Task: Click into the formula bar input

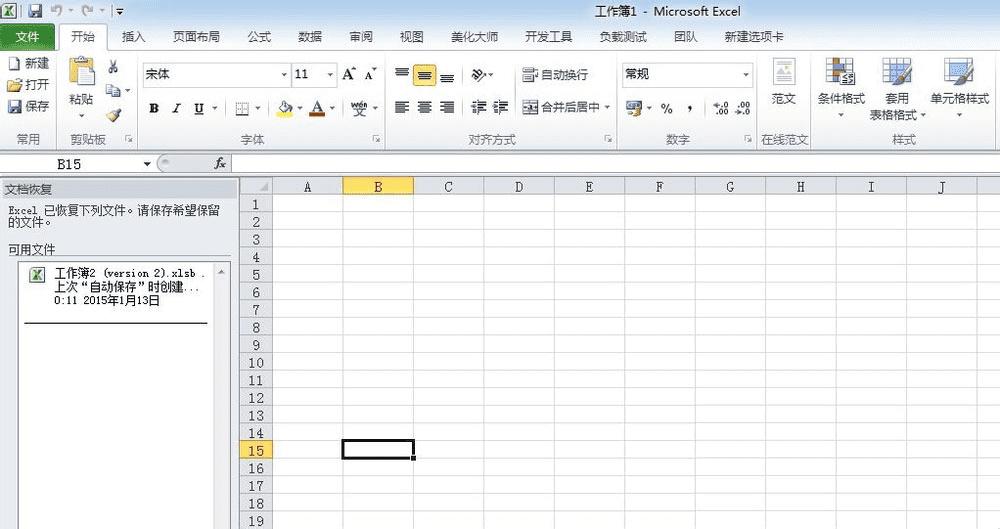Action: 615,164
